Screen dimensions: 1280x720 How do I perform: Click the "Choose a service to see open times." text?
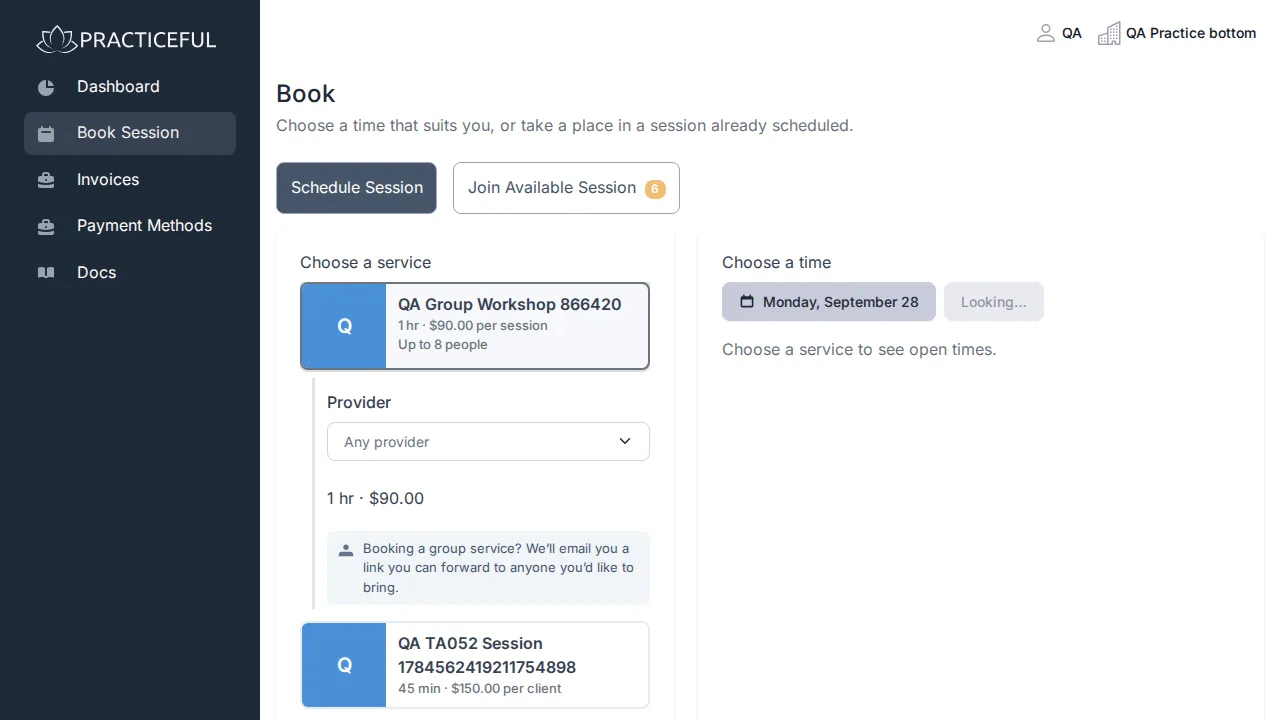coord(859,350)
